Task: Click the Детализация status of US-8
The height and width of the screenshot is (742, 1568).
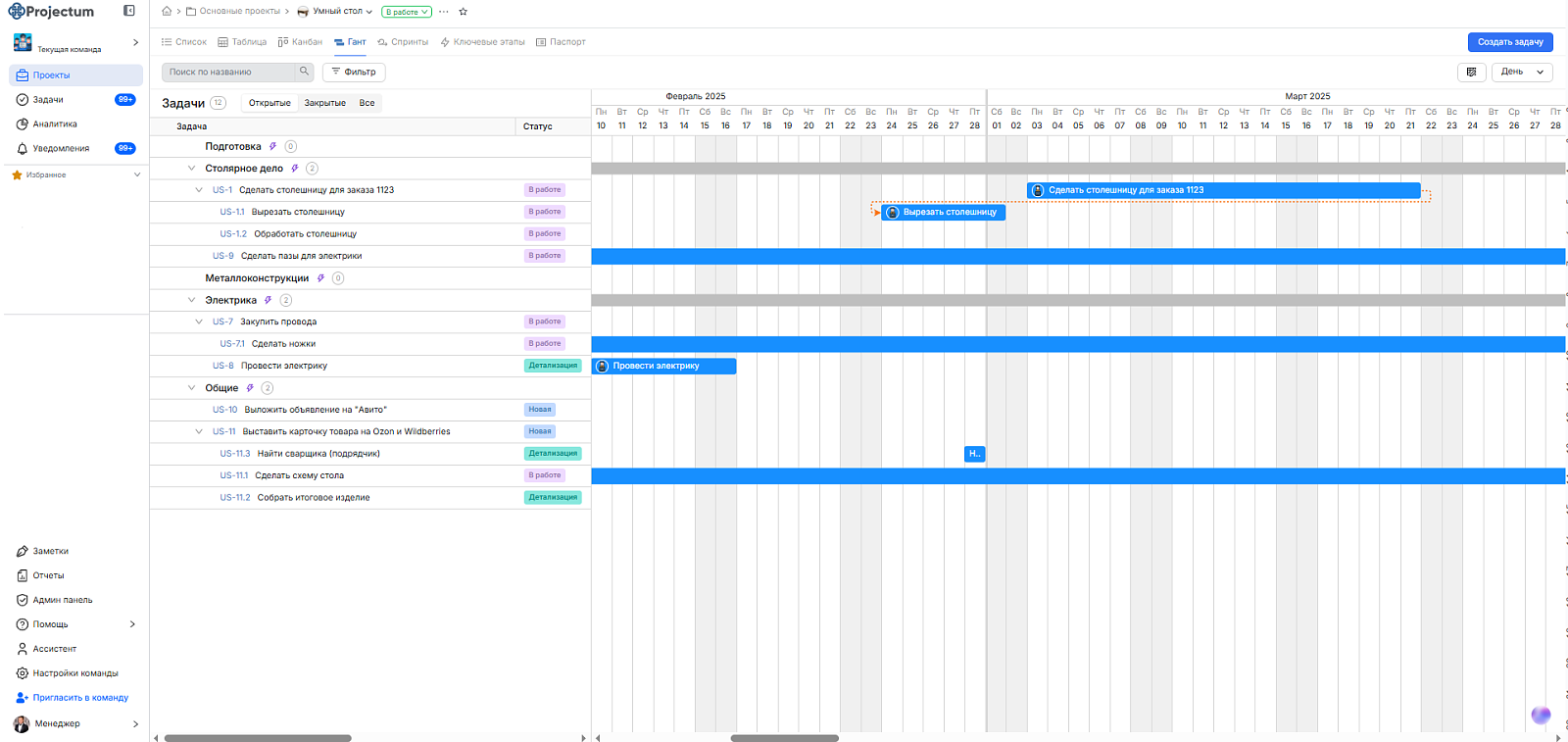Action: (553, 366)
